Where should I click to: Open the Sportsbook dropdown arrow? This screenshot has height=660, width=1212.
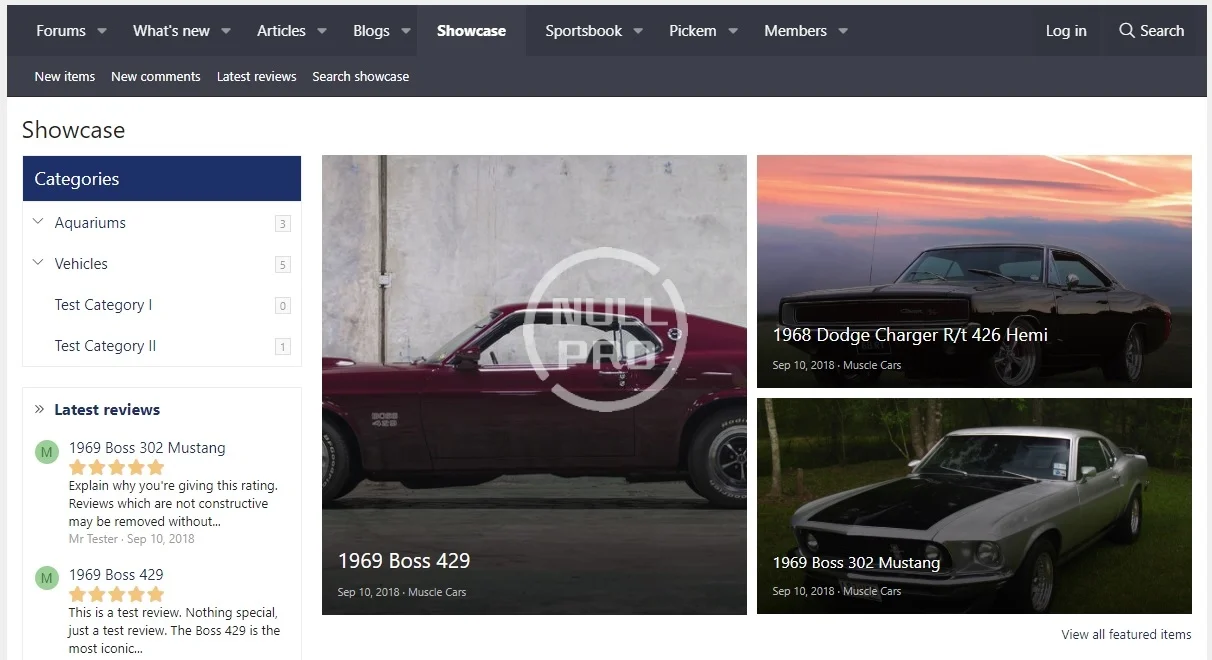coord(638,31)
